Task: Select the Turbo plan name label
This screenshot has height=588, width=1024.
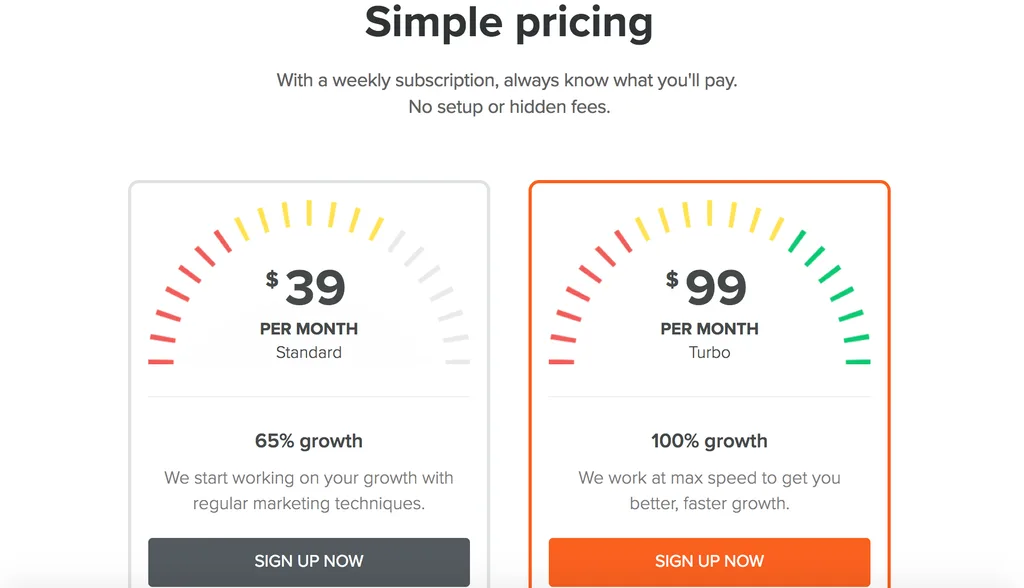Action: [x=709, y=353]
